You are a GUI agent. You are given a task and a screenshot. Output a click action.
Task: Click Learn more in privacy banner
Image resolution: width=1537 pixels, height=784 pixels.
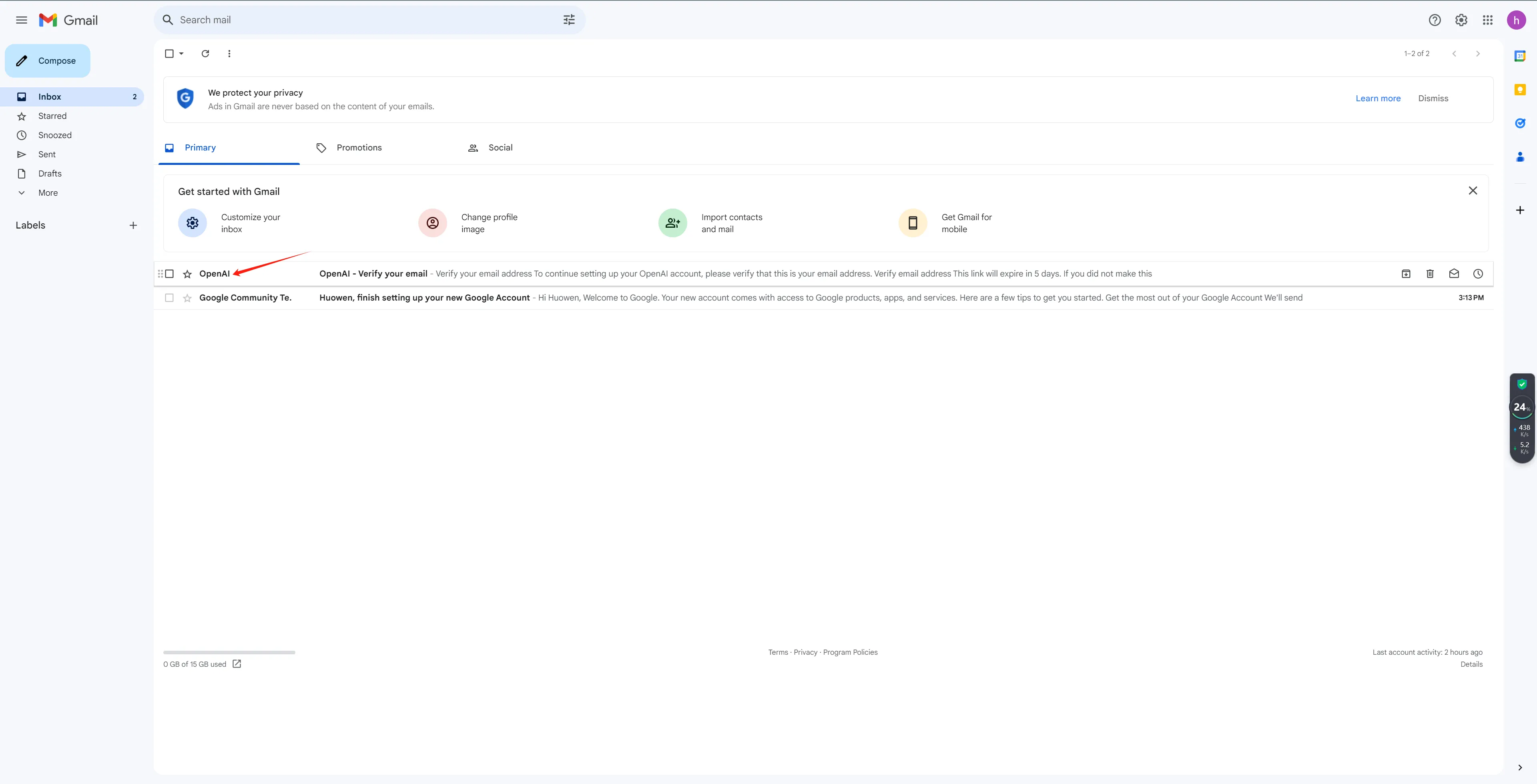coord(1378,98)
